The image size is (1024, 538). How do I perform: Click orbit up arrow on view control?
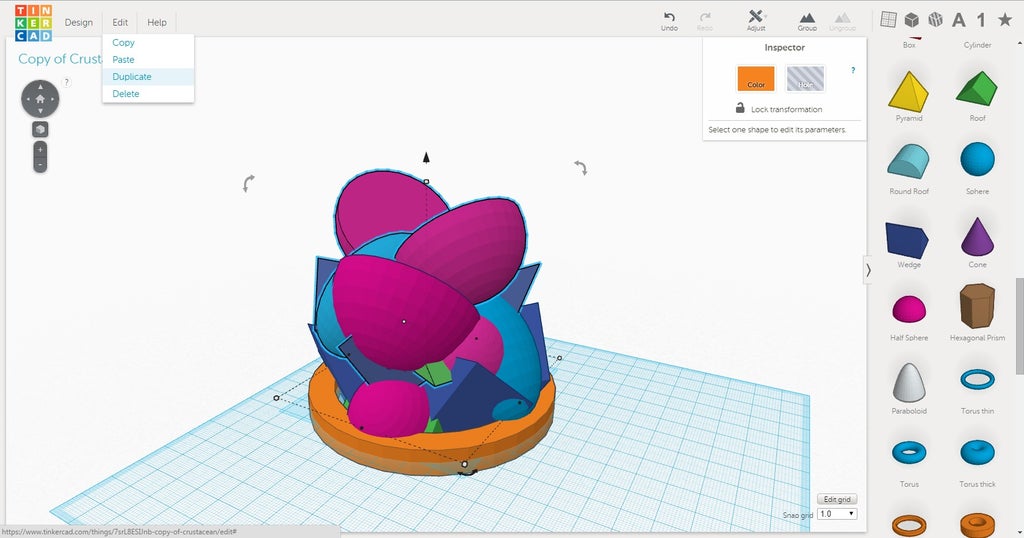point(40,86)
